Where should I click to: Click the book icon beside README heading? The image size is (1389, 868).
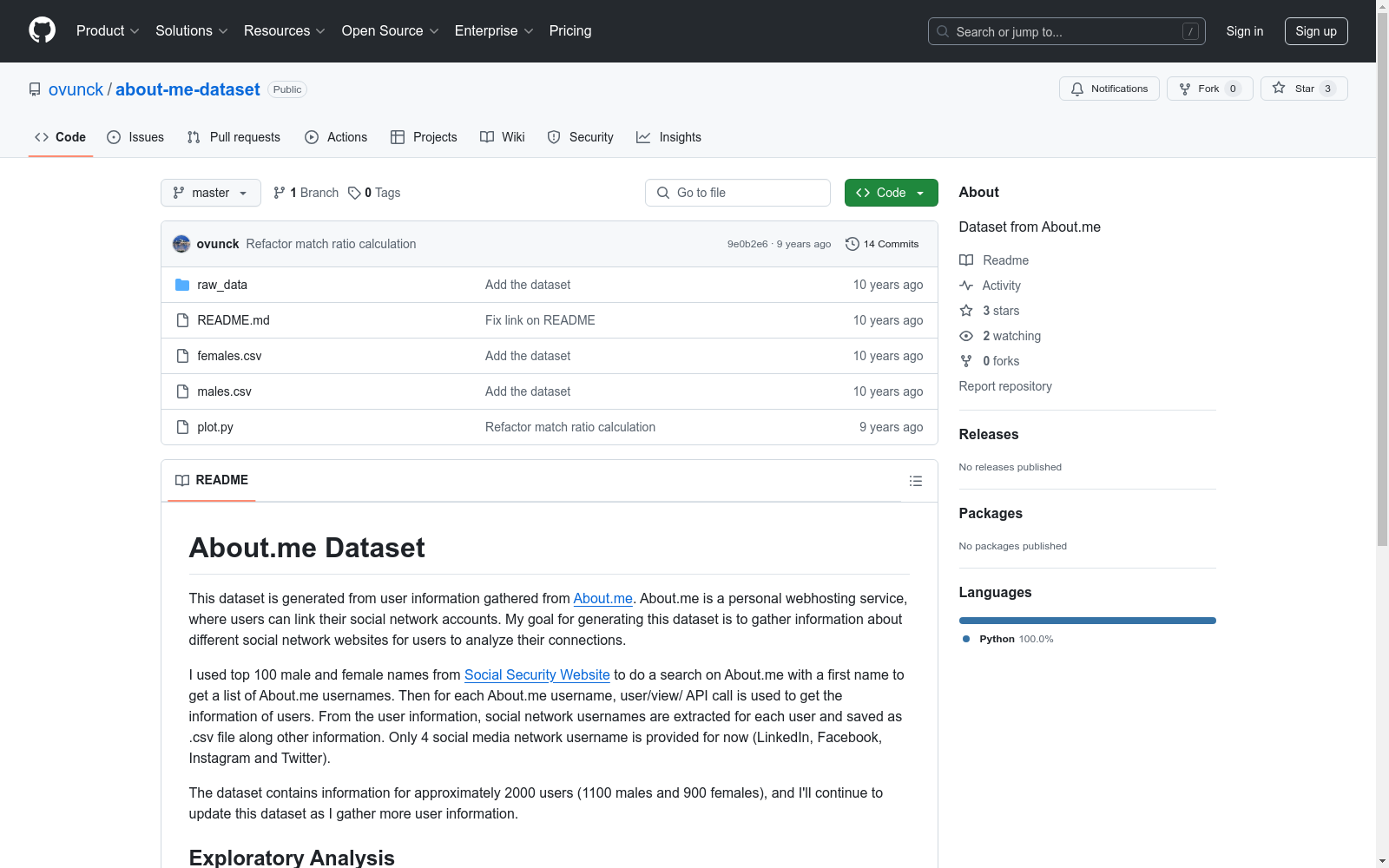182,480
